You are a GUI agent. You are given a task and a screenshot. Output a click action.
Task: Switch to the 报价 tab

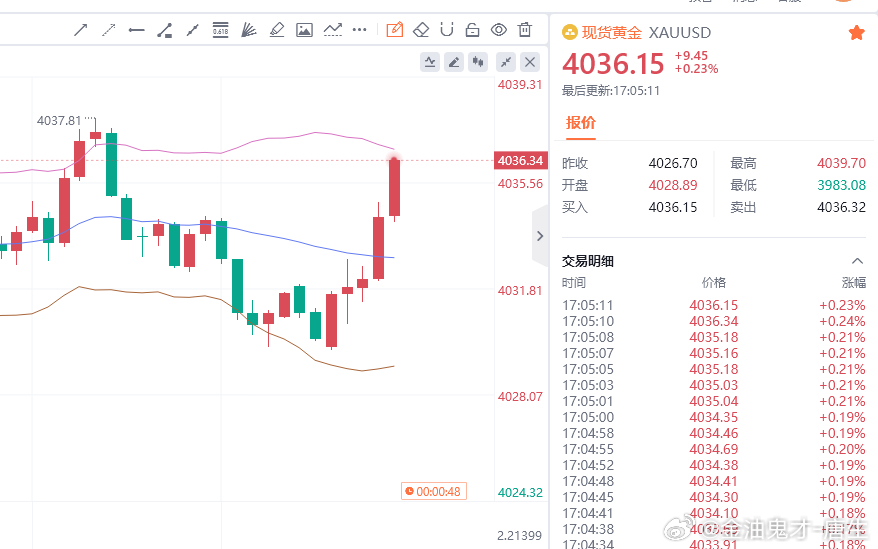pyautogui.click(x=581, y=123)
